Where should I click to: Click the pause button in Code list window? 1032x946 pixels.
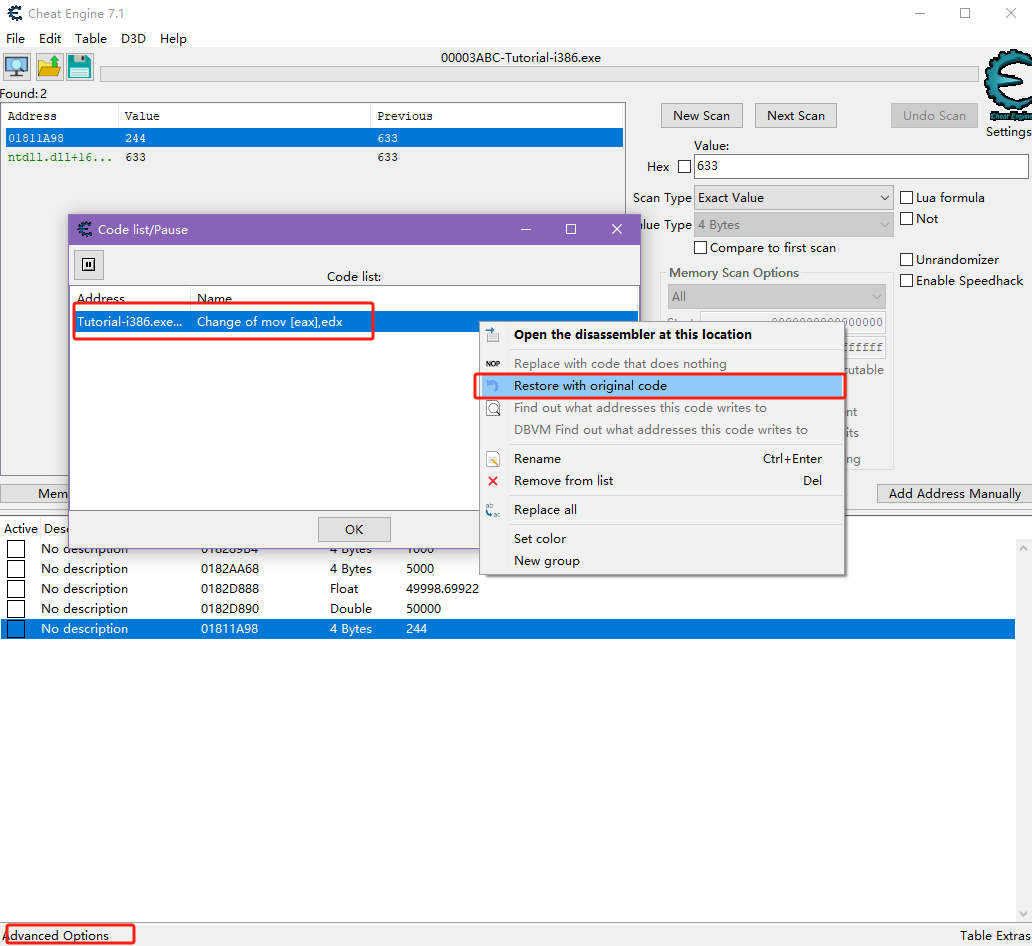89,265
